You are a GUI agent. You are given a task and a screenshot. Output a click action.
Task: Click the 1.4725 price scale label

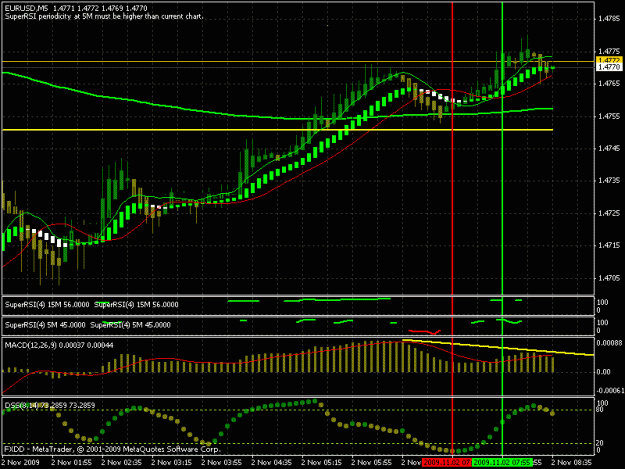point(609,213)
